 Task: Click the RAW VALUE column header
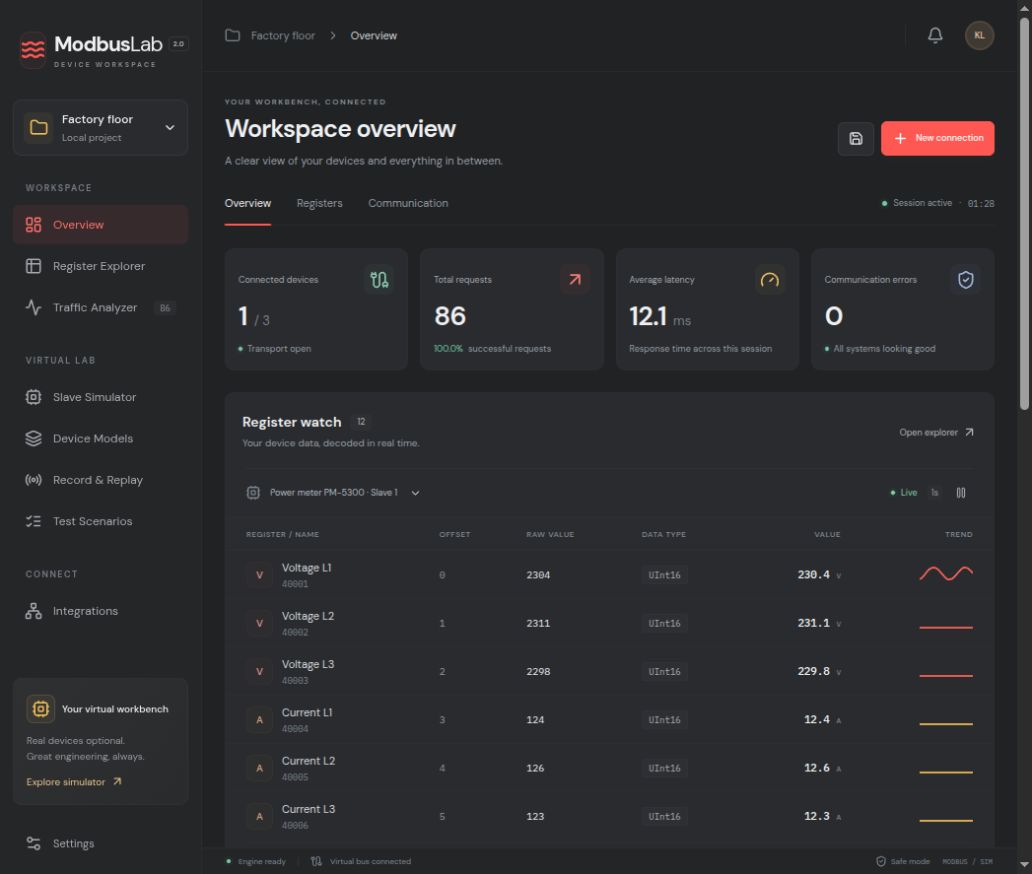tap(550, 534)
